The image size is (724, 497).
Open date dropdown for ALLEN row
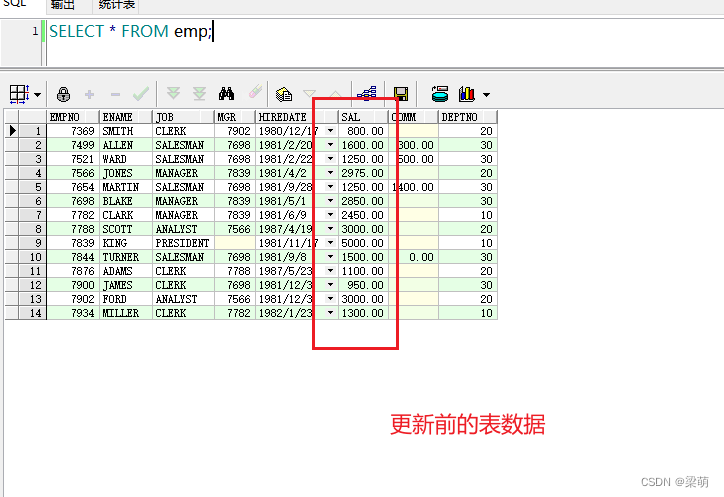pos(331,145)
